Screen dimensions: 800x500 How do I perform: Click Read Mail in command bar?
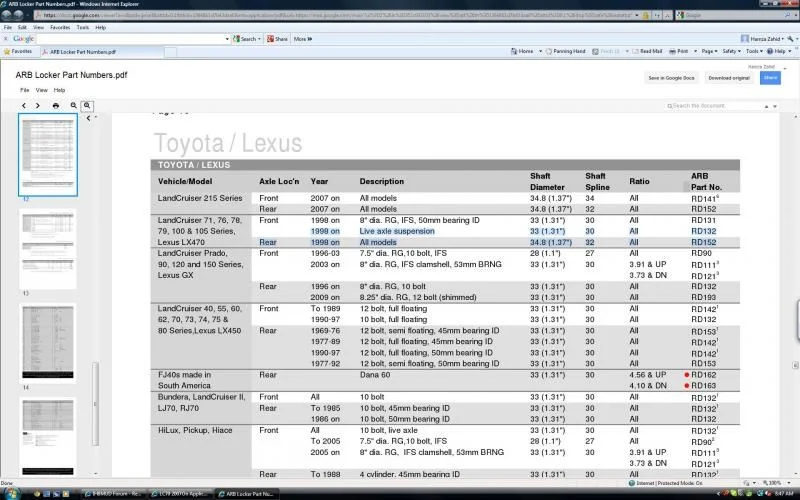click(646, 52)
